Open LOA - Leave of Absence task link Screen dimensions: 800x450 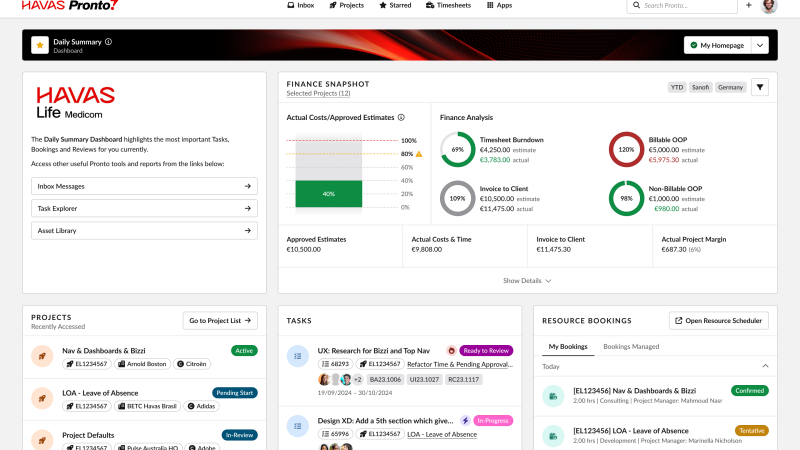tap(442, 434)
